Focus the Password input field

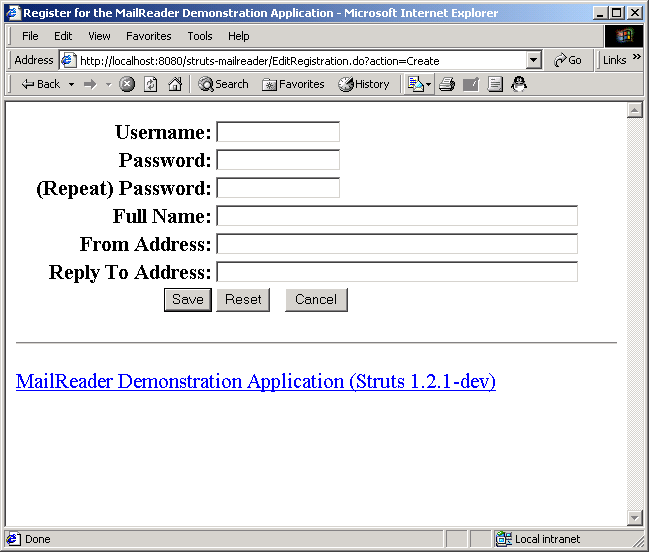[278, 160]
